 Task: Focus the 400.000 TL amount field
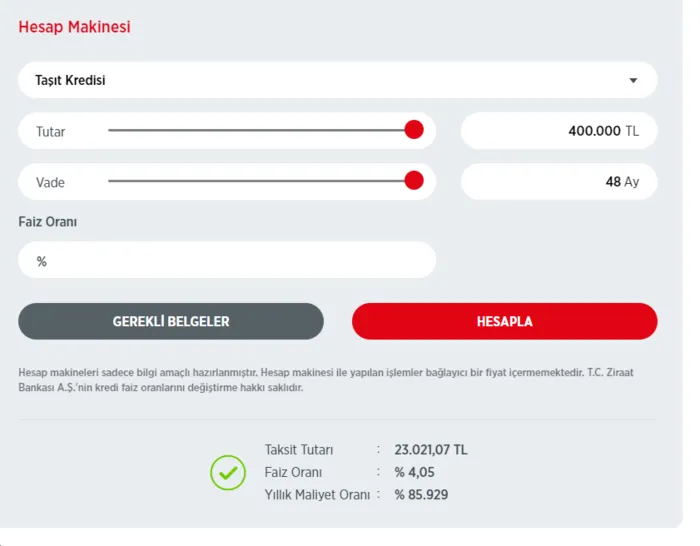click(558, 131)
